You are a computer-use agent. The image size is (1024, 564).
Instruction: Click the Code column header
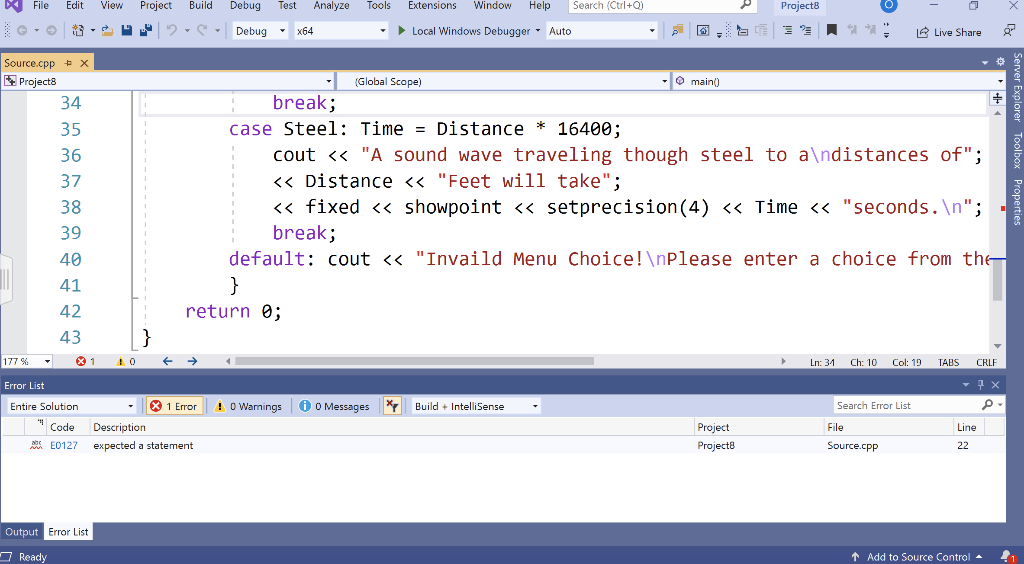point(67,427)
